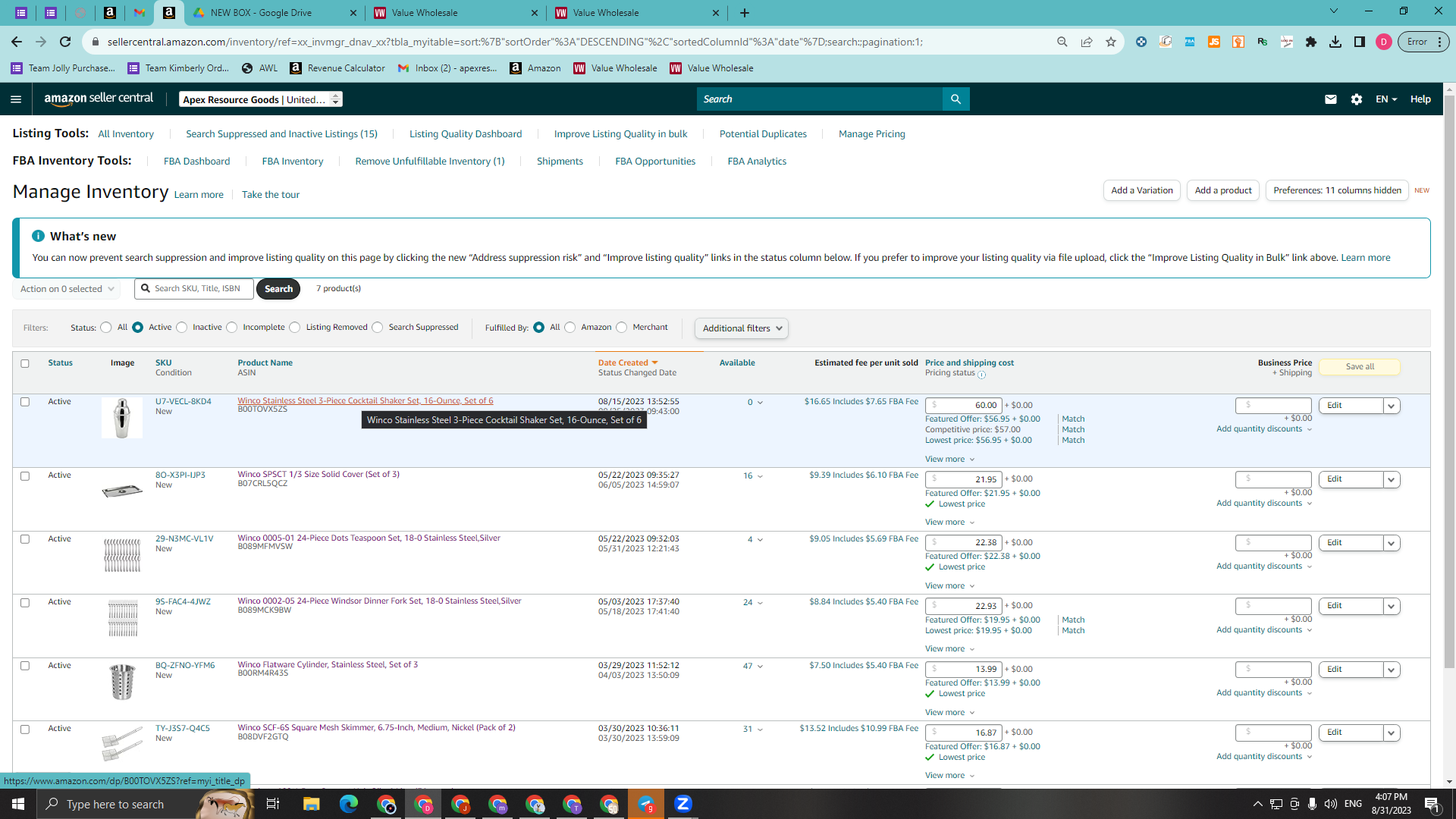Reload the page with browser refresh icon
This screenshot has width=1456, height=819.
pyautogui.click(x=65, y=42)
